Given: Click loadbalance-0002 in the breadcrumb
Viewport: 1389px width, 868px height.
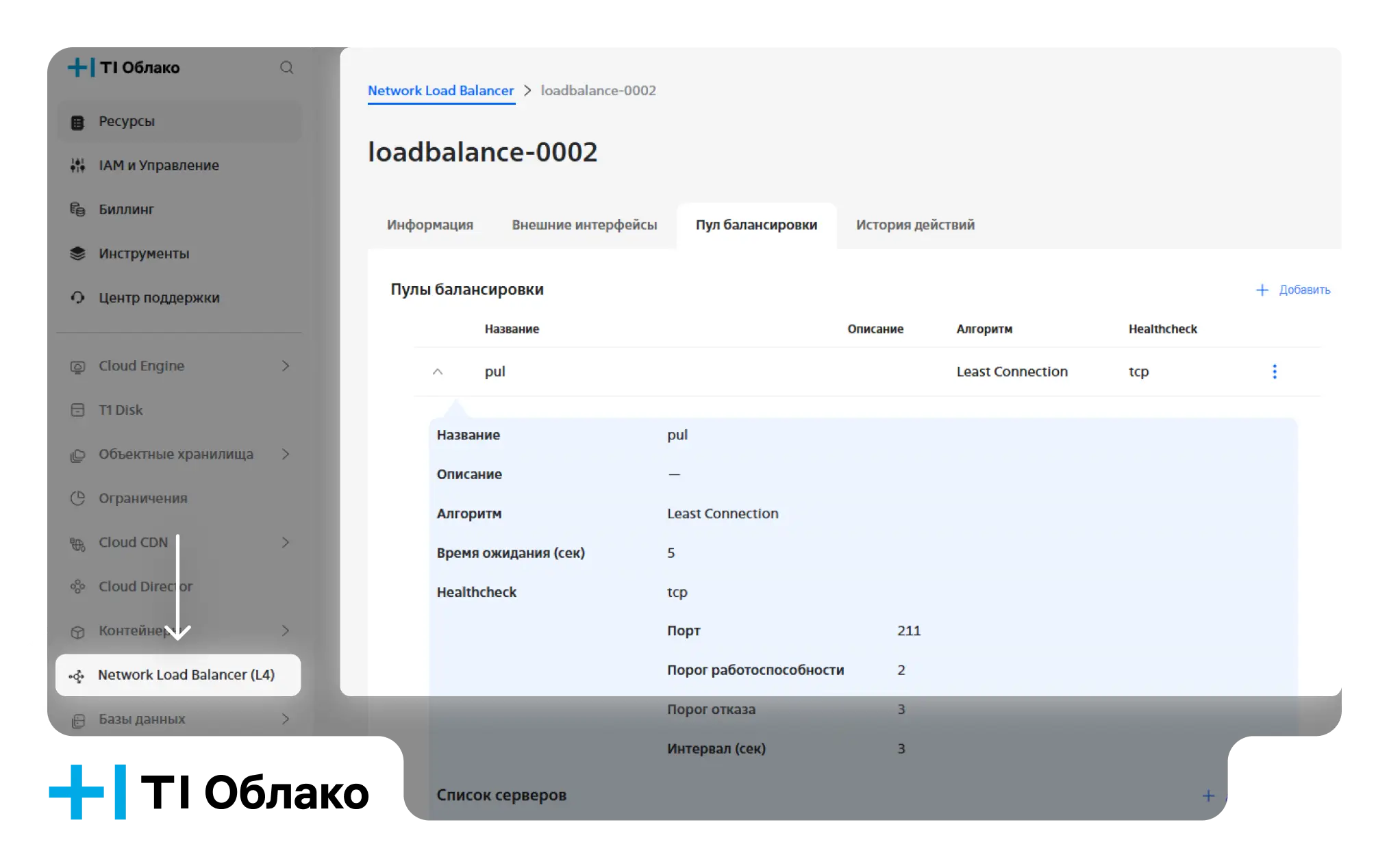Looking at the screenshot, I should click(x=598, y=91).
